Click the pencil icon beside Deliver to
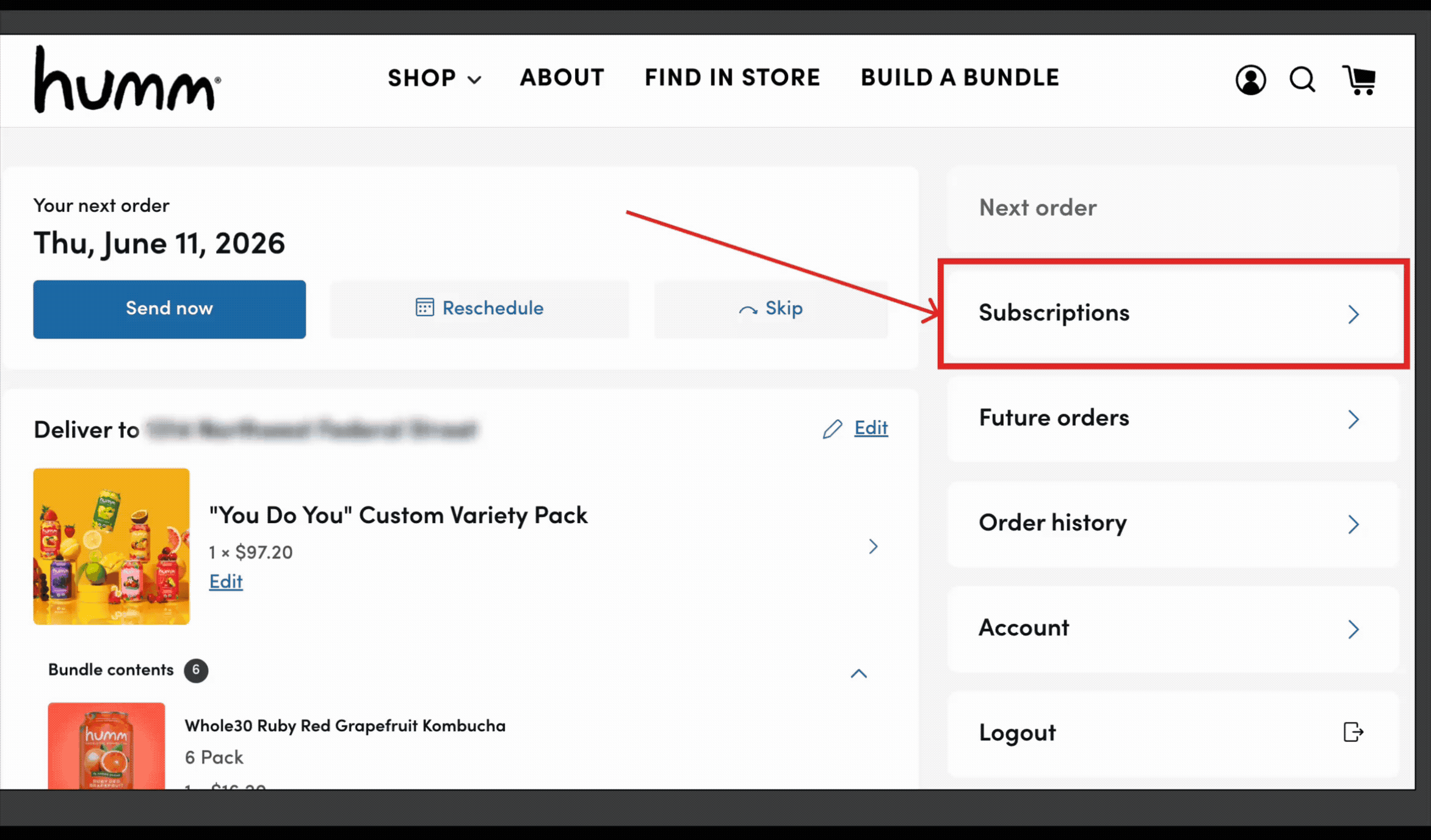Screen dimensions: 1431x840 coord(832,429)
